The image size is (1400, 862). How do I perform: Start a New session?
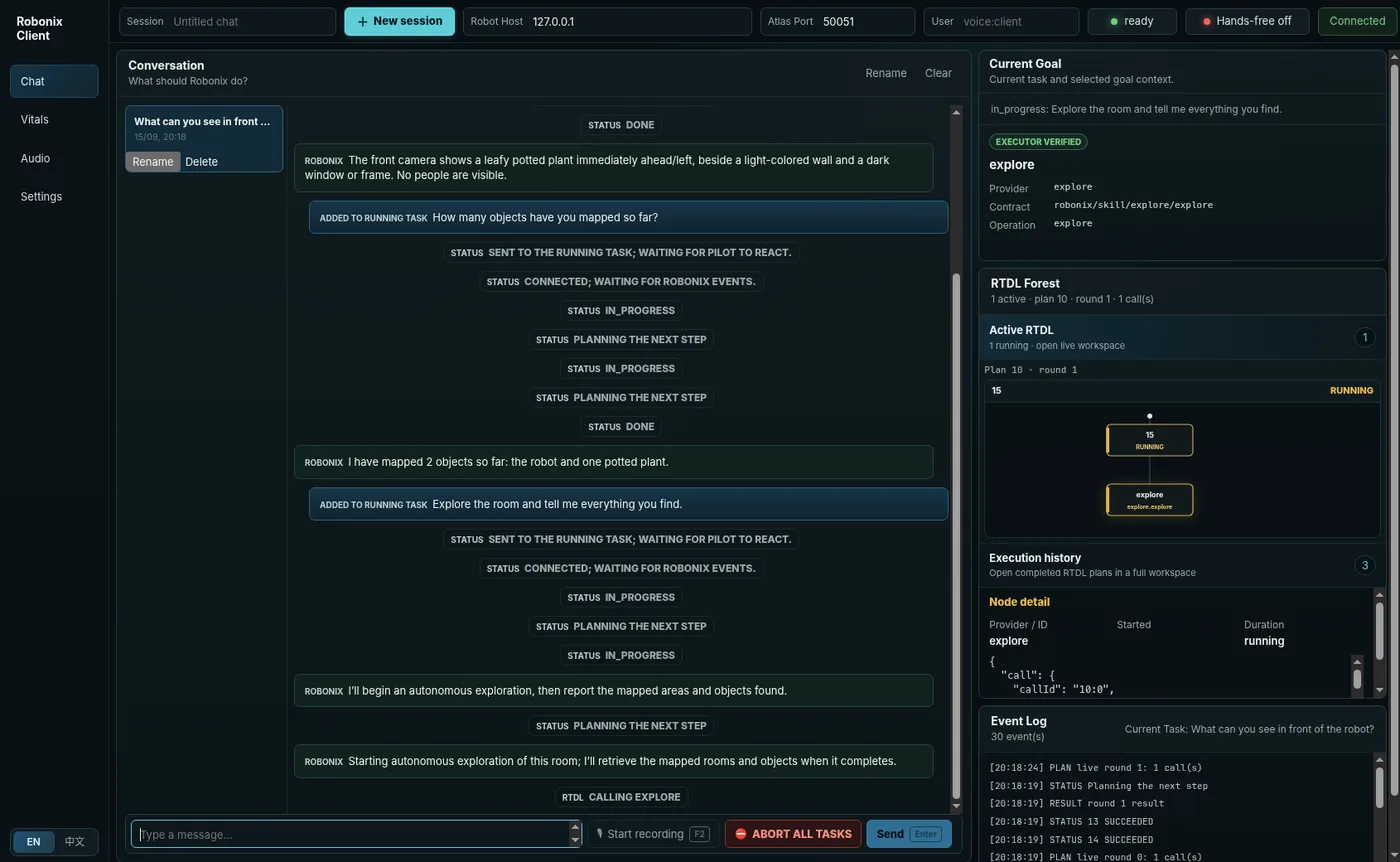coord(399,21)
